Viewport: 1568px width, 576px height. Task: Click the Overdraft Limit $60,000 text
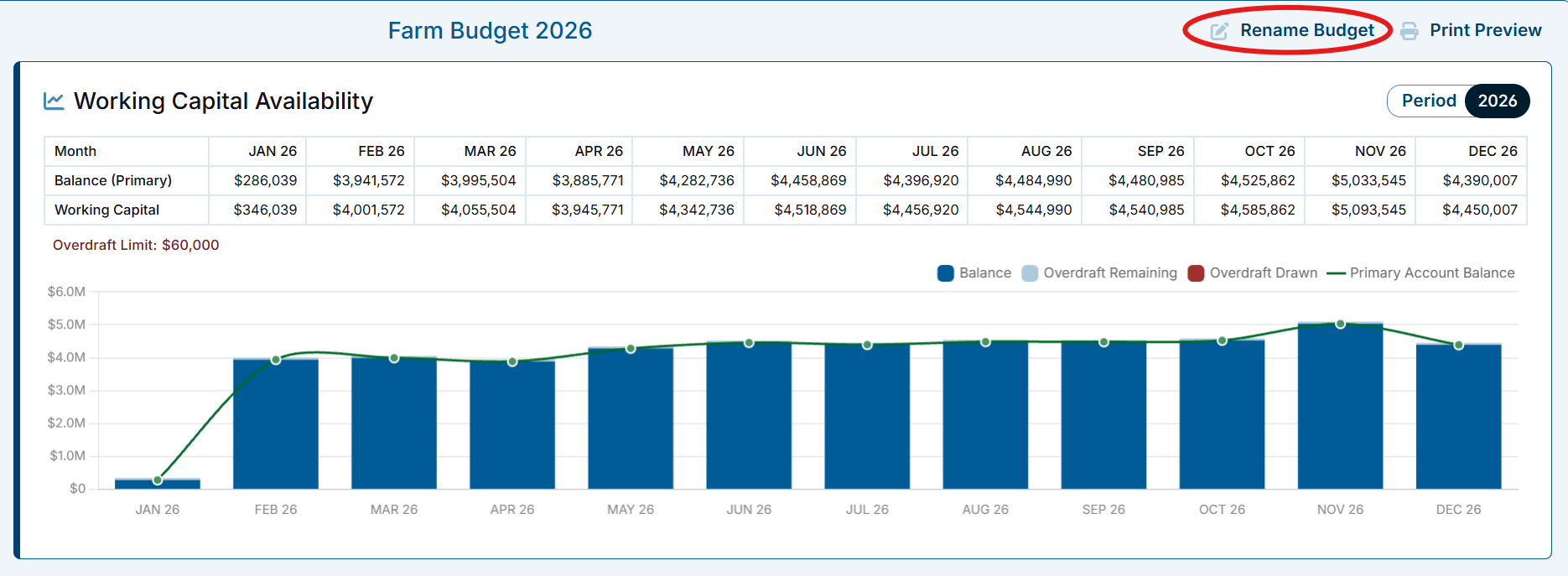[x=136, y=245]
